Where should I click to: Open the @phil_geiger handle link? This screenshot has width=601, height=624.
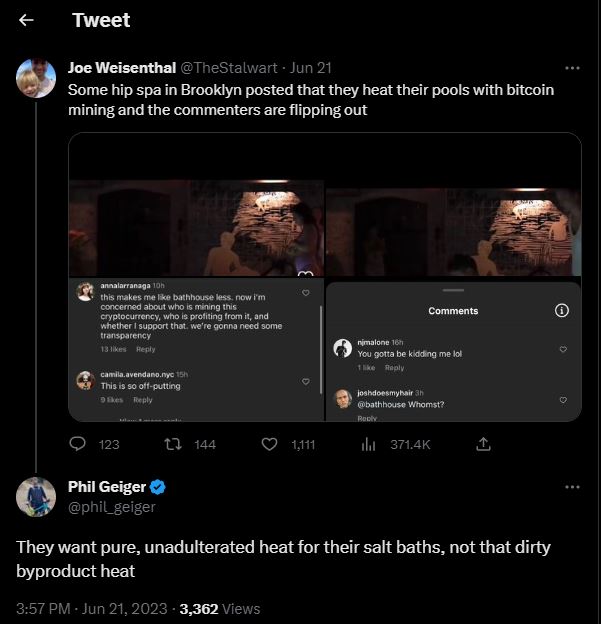(x=111, y=507)
